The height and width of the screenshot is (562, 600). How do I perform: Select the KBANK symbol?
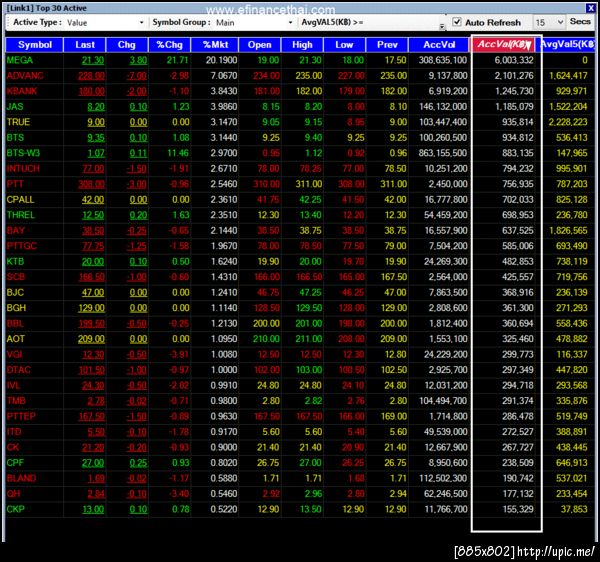(x=22, y=91)
